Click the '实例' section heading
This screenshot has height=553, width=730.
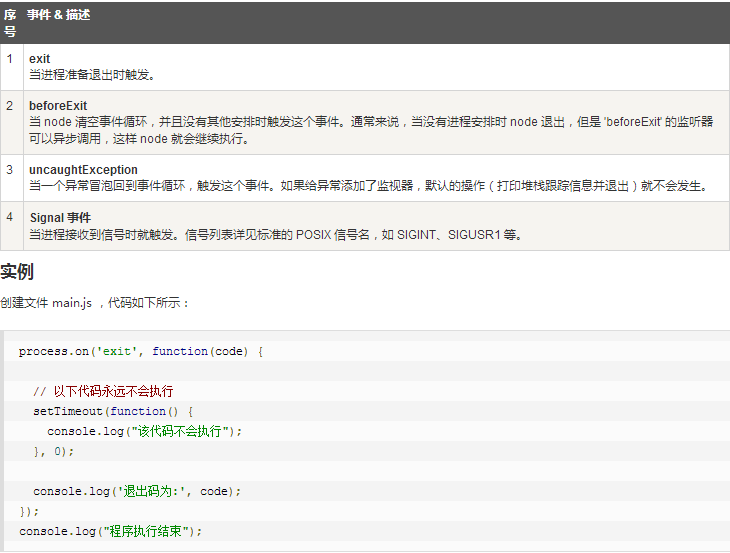pos(17,271)
